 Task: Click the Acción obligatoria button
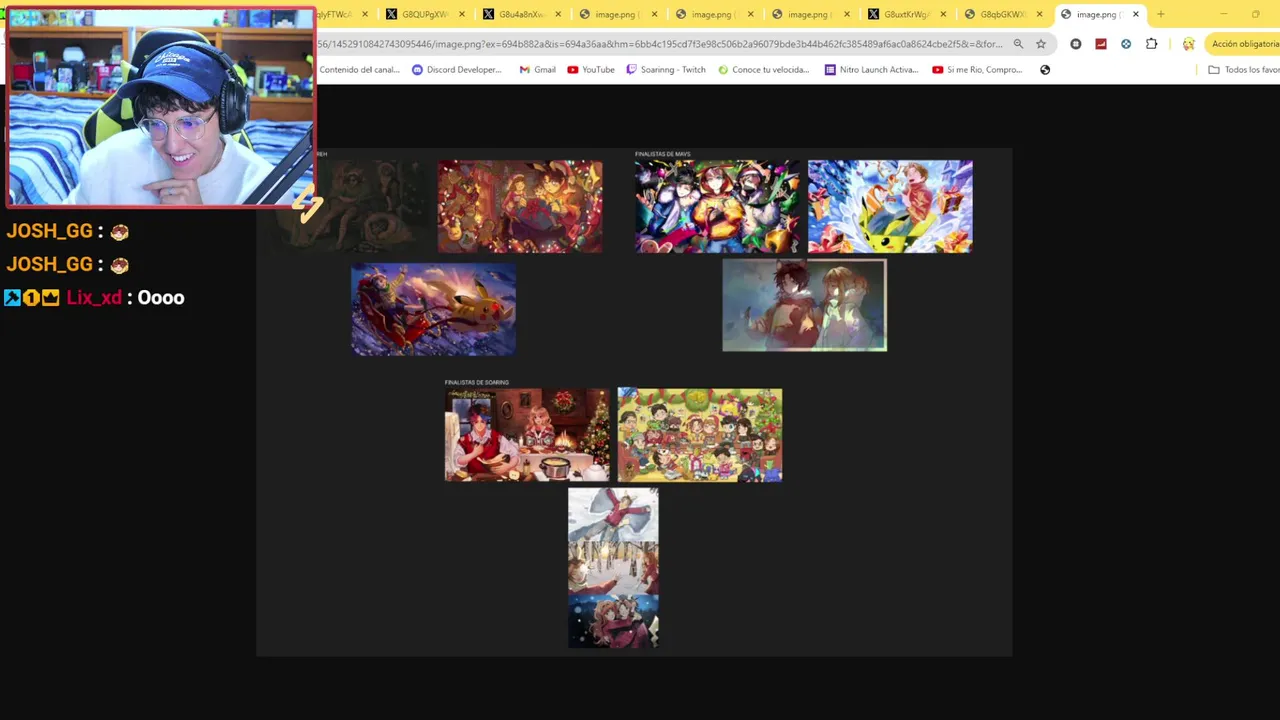coord(1243,44)
